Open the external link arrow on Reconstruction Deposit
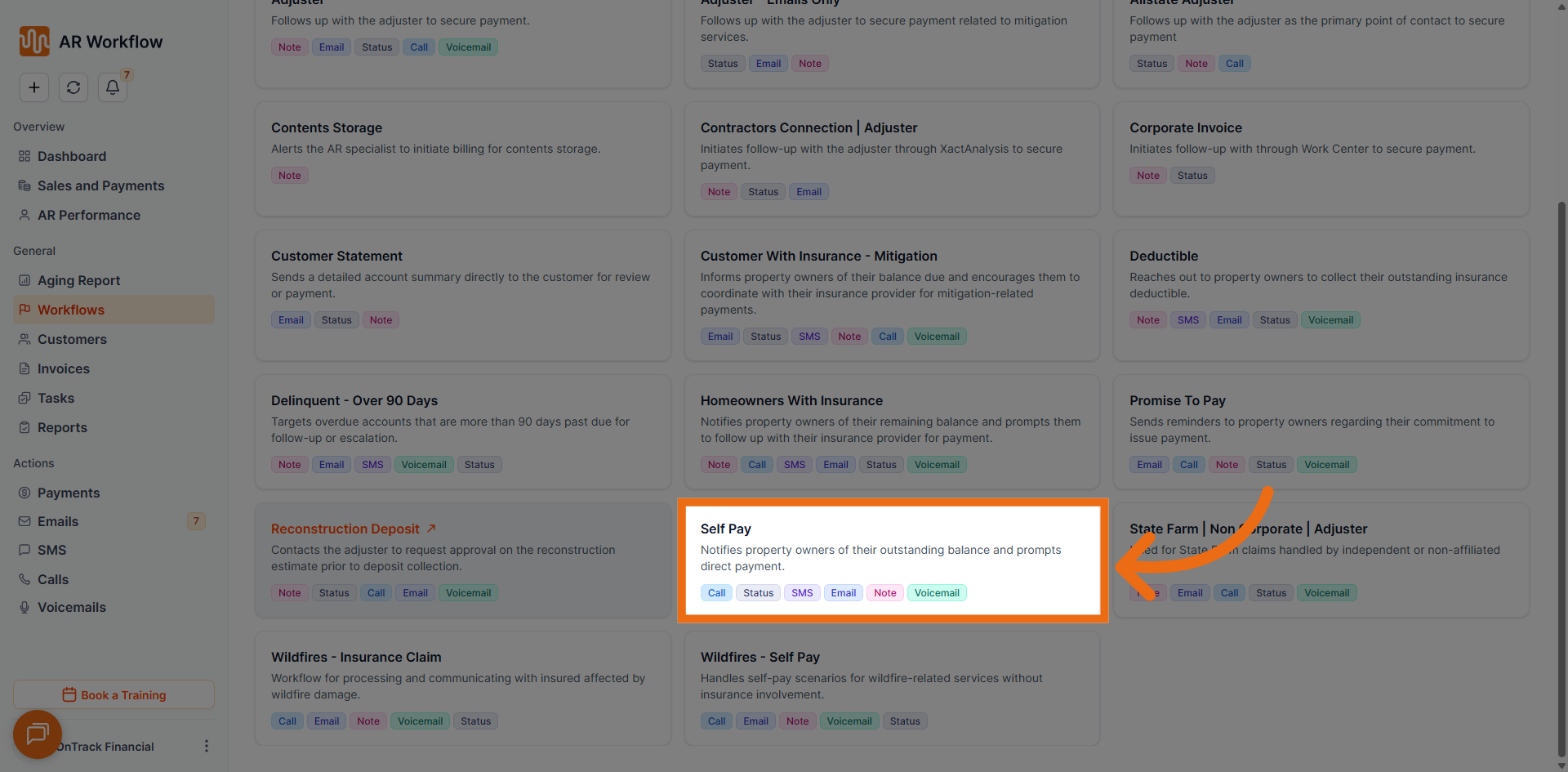The image size is (1568, 772). (432, 529)
